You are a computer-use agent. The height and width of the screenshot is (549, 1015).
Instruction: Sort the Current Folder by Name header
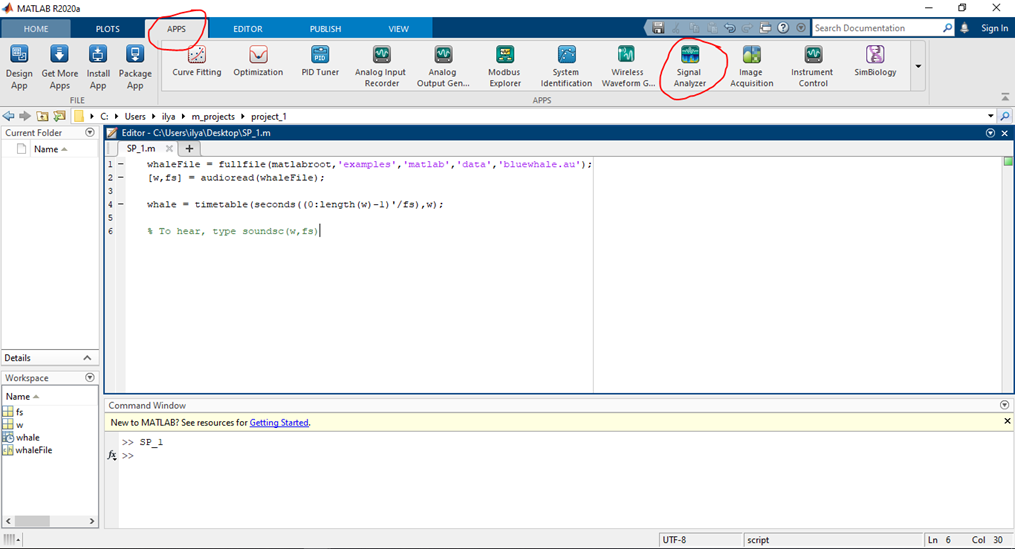(50, 149)
